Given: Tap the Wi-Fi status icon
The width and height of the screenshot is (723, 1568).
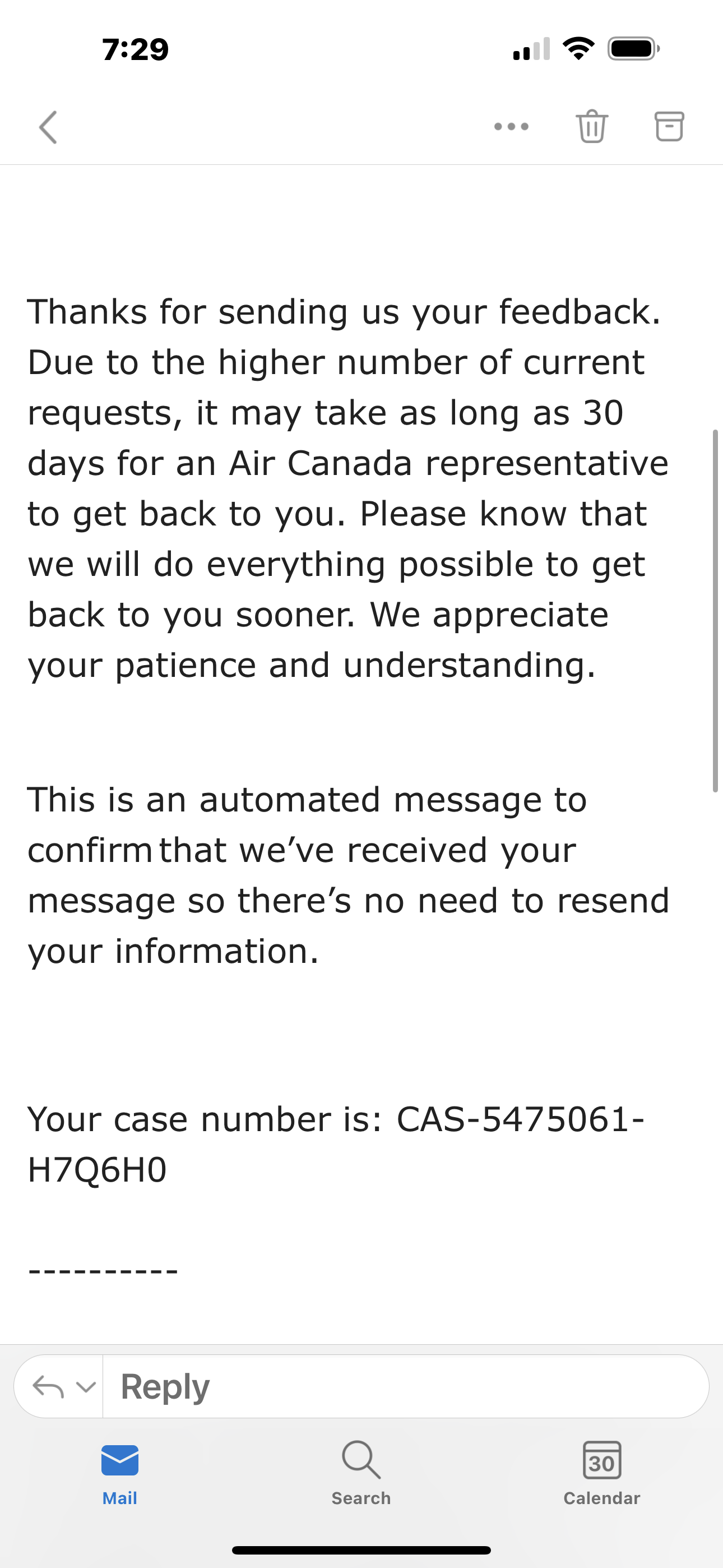Looking at the screenshot, I should tap(579, 49).
